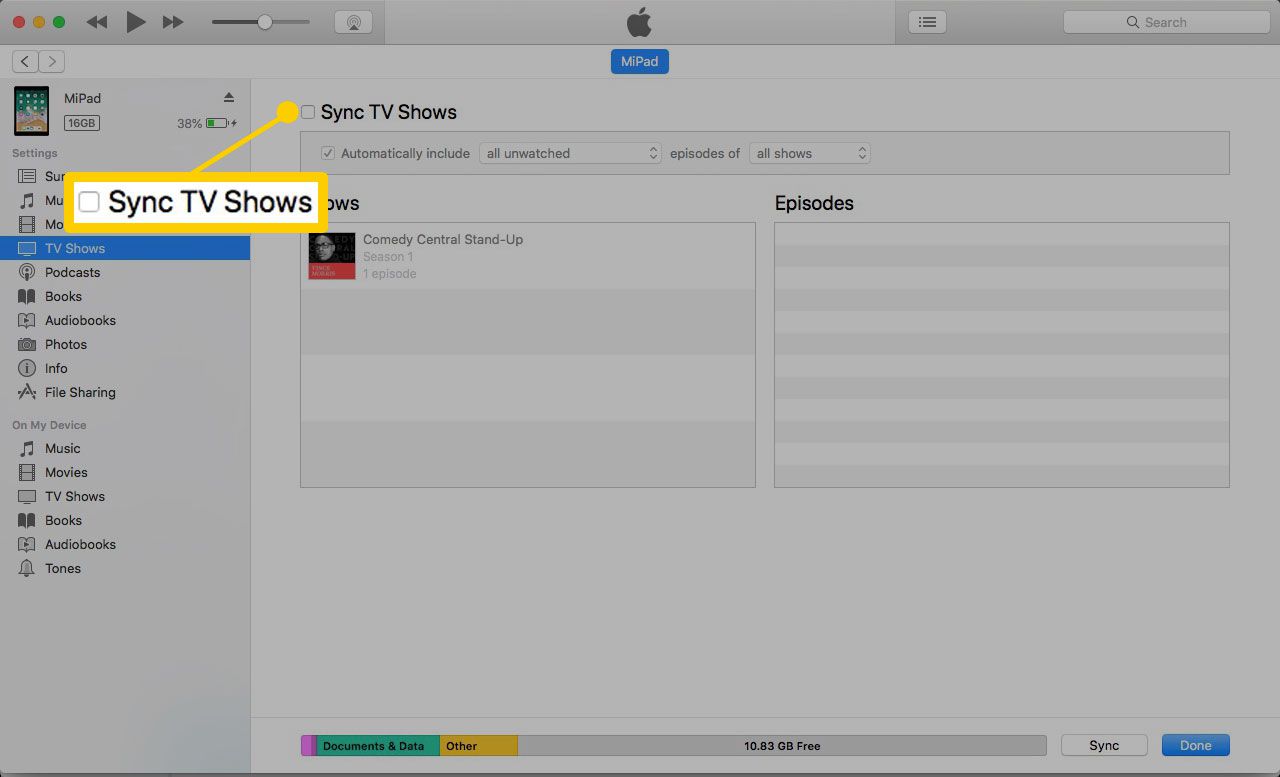Click the Podcasts sidebar icon
This screenshot has height=777, width=1280.
click(27, 272)
